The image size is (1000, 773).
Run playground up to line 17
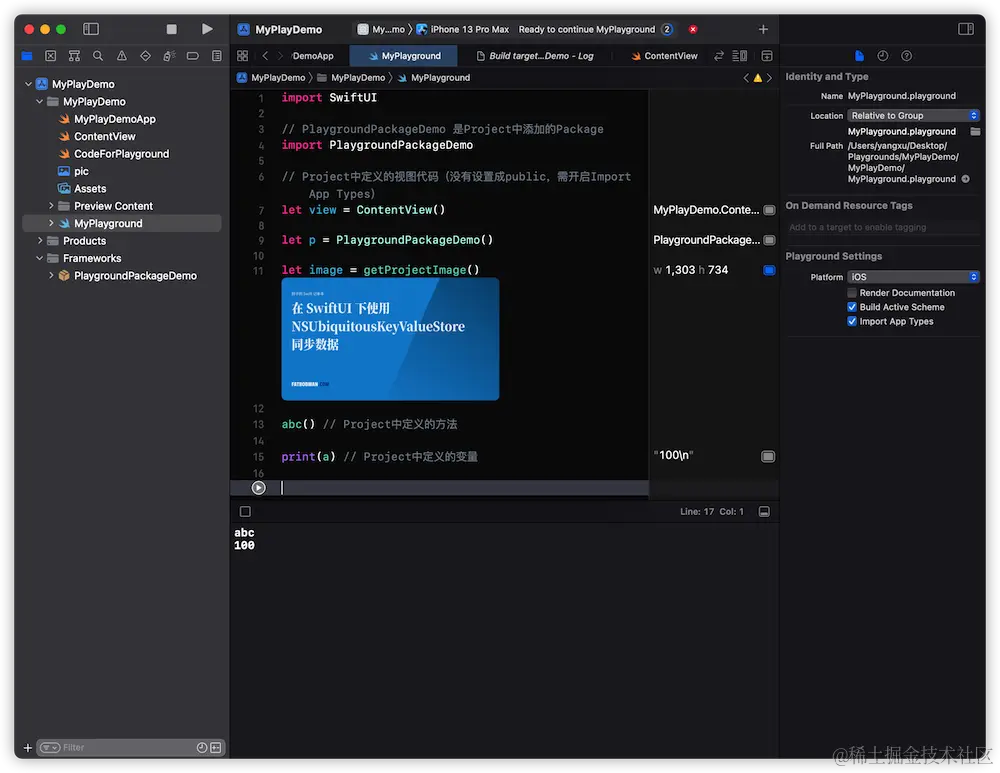click(x=258, y=488)
